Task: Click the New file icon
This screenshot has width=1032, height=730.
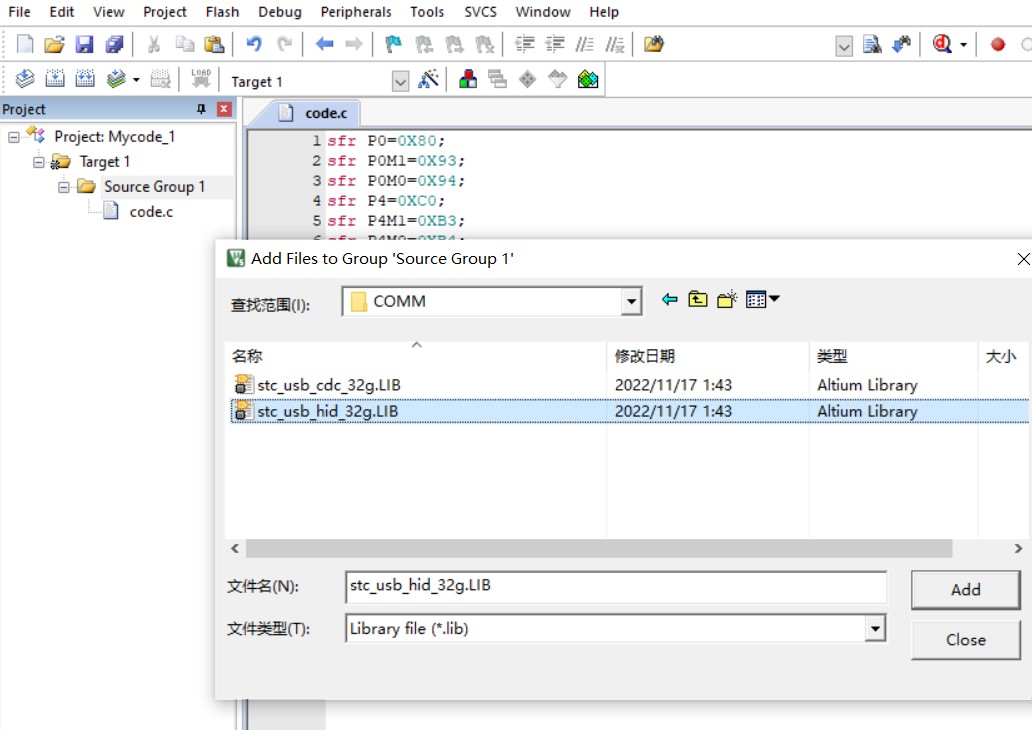Action: click(x=24, y=44)
